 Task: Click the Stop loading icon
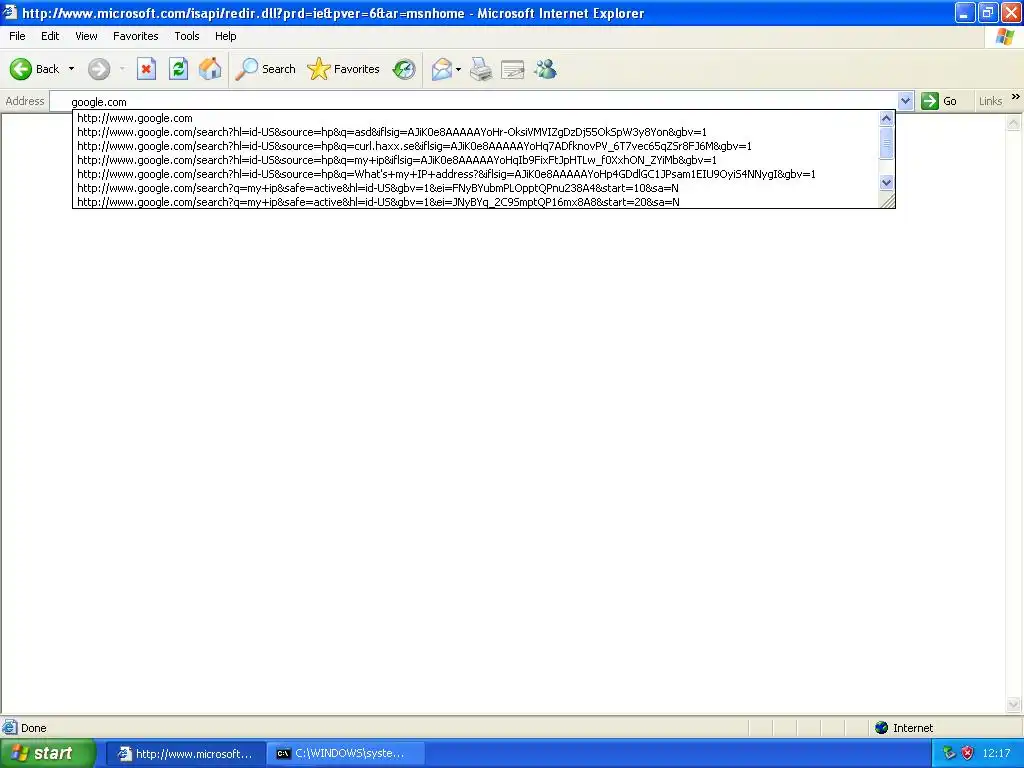[x=146, y=69]
